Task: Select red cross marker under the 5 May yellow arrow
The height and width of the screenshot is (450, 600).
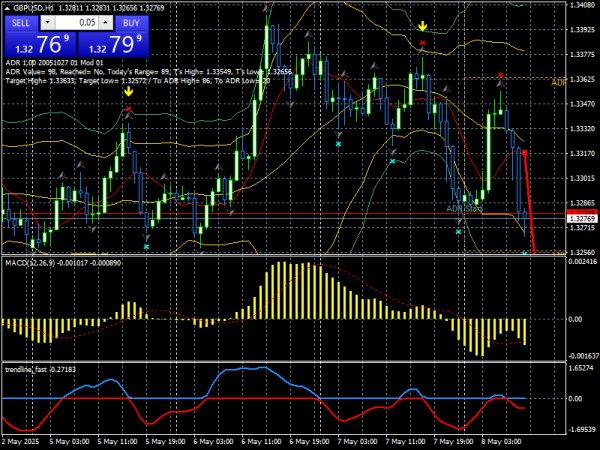Action: 129,109
